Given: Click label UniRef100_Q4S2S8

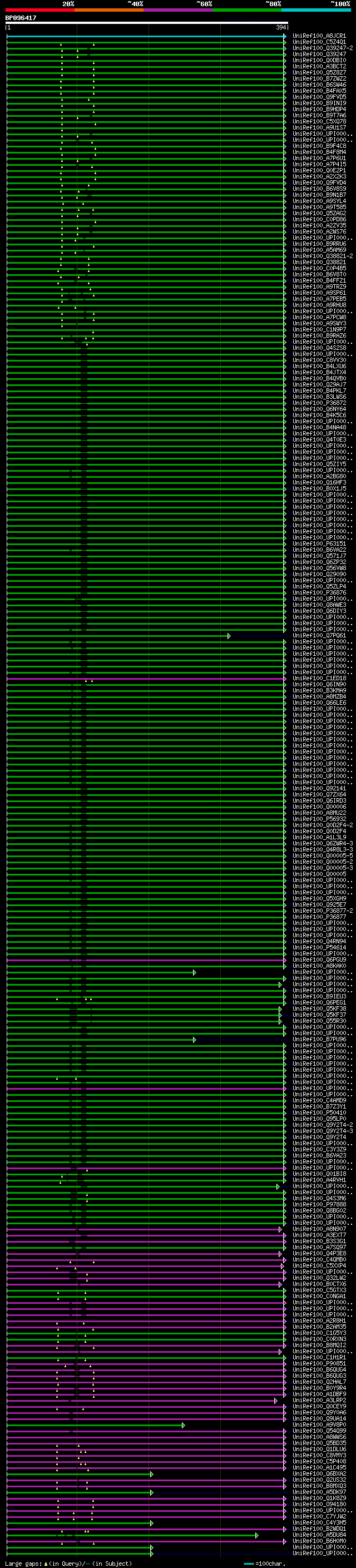Looking at the screenshot, I should pyautogui.click(x=319, y=348).
